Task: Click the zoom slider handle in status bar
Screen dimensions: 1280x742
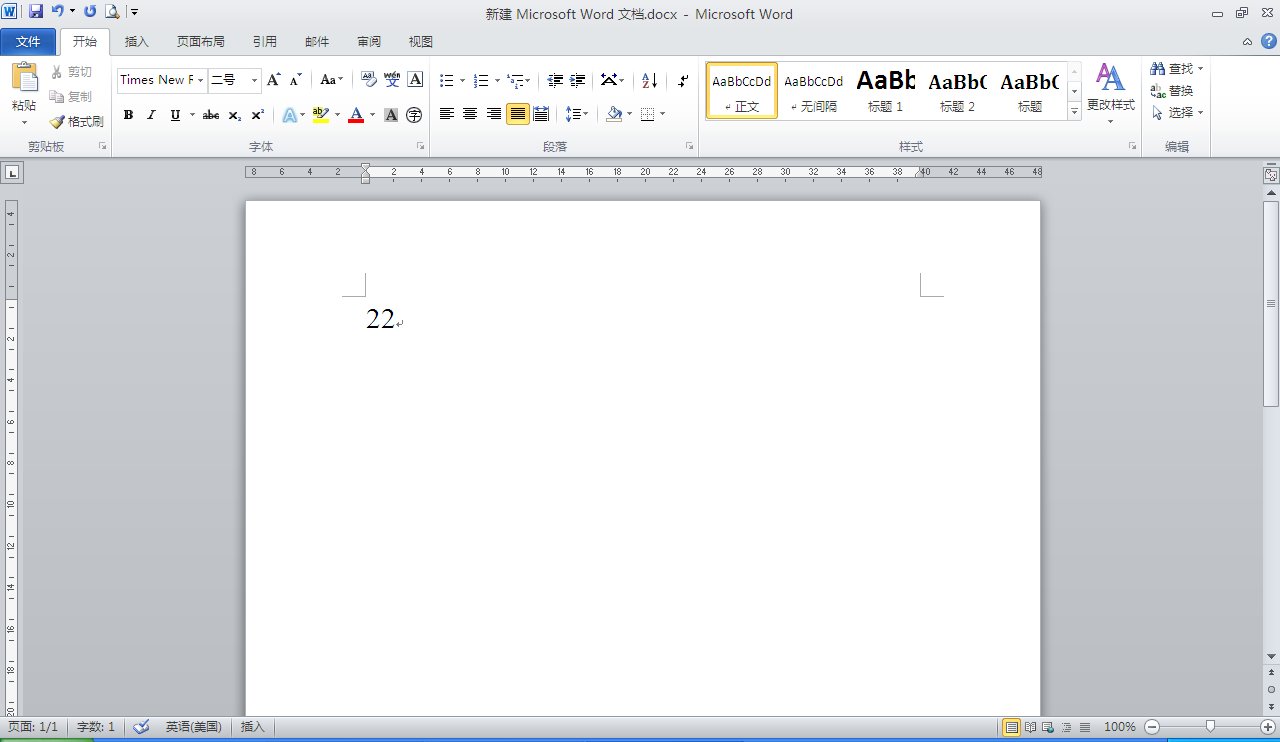Action: [x=1210, y=727]
